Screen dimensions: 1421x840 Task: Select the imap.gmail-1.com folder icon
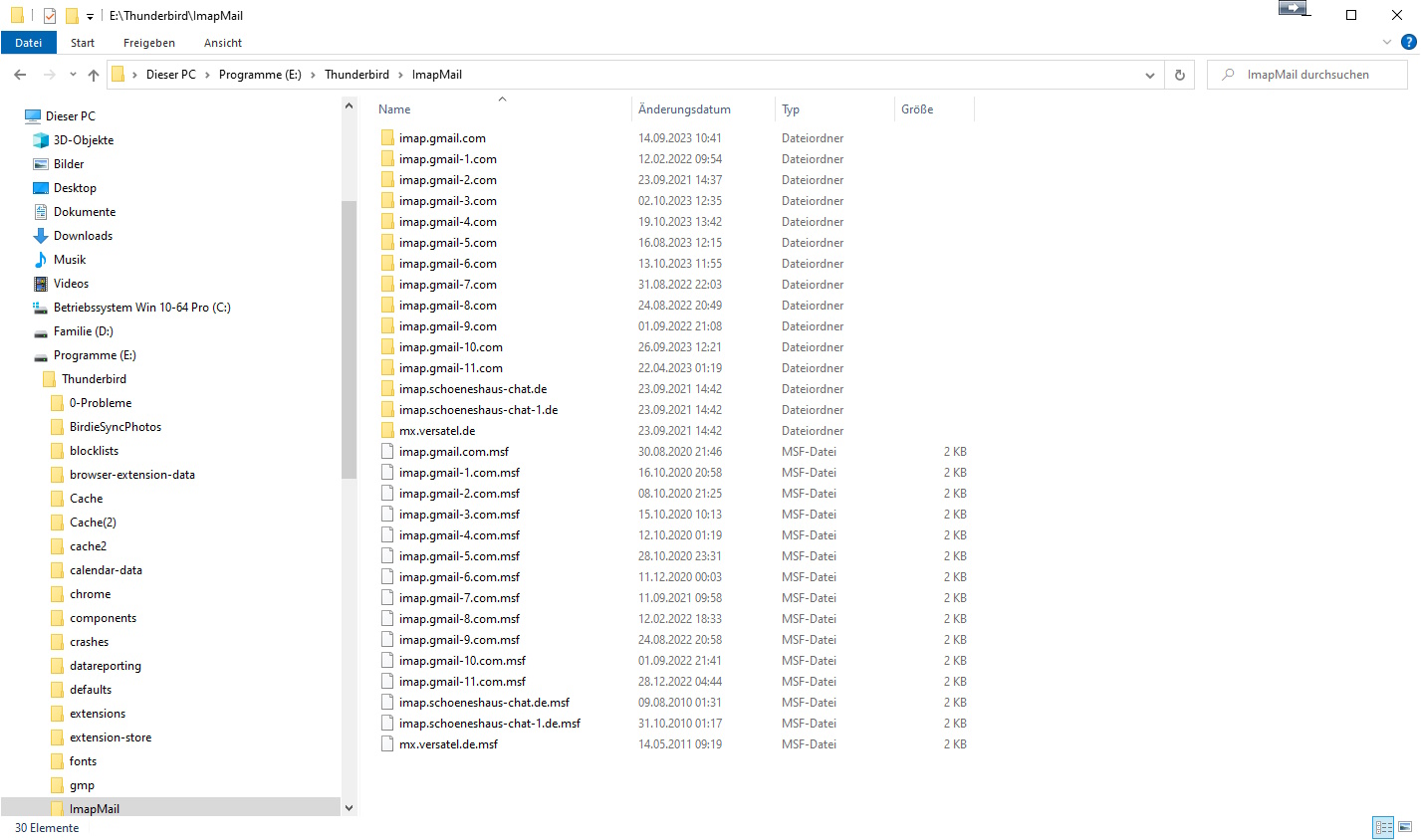pos(387,159)
